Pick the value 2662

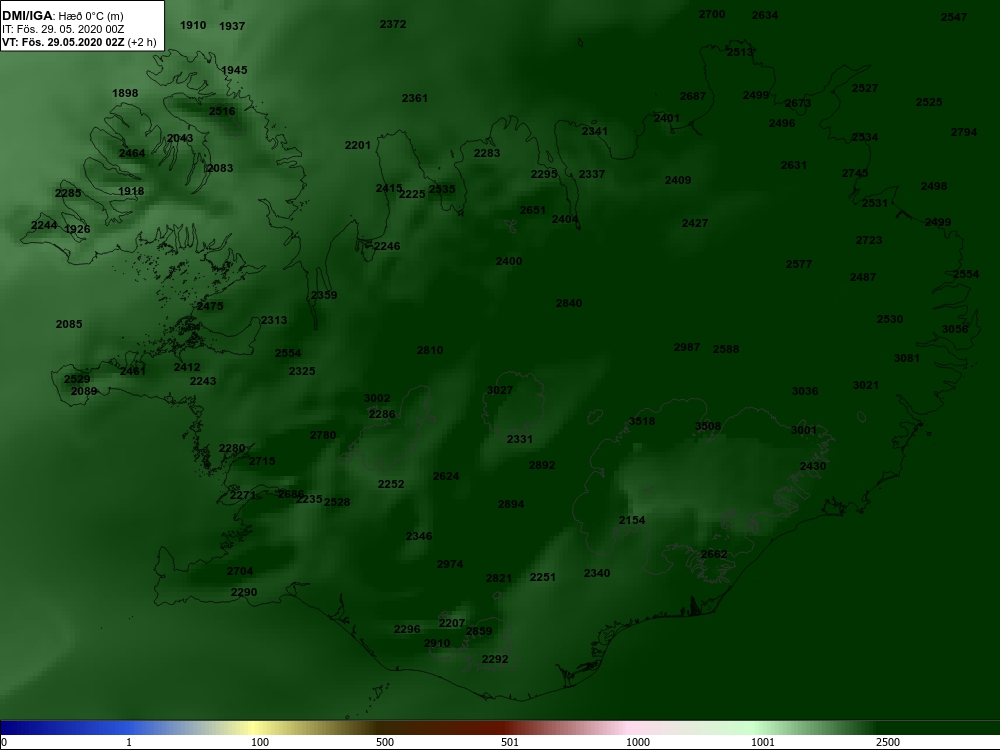coord(714,554)
